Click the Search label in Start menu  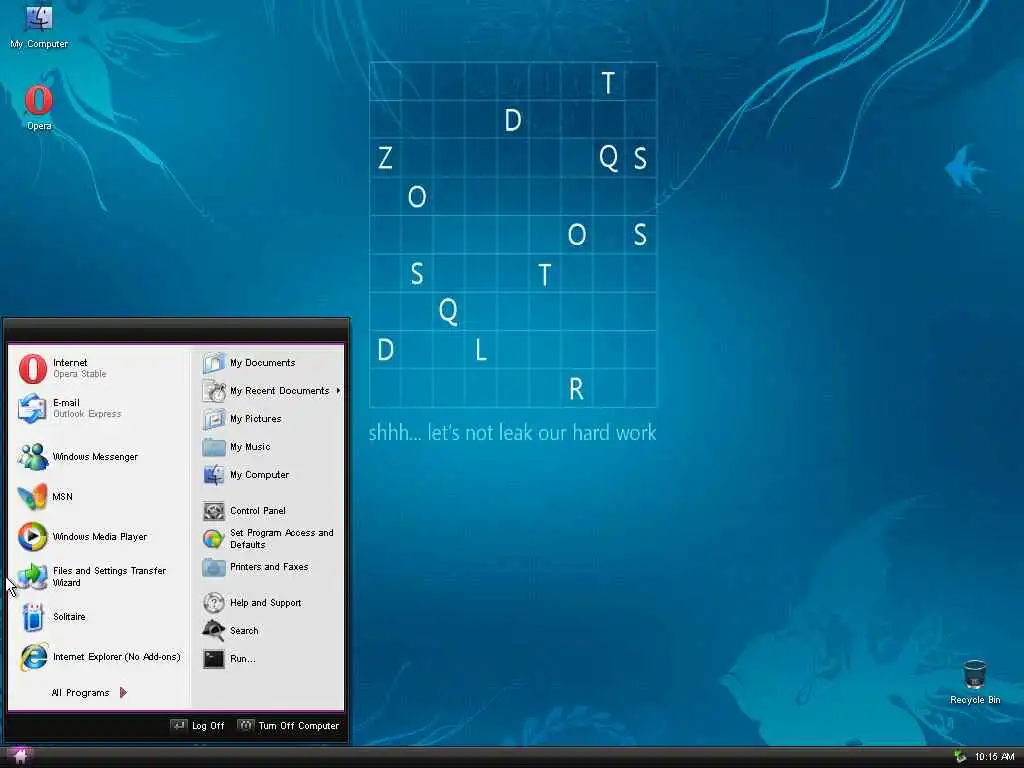[x=244, y=631]
